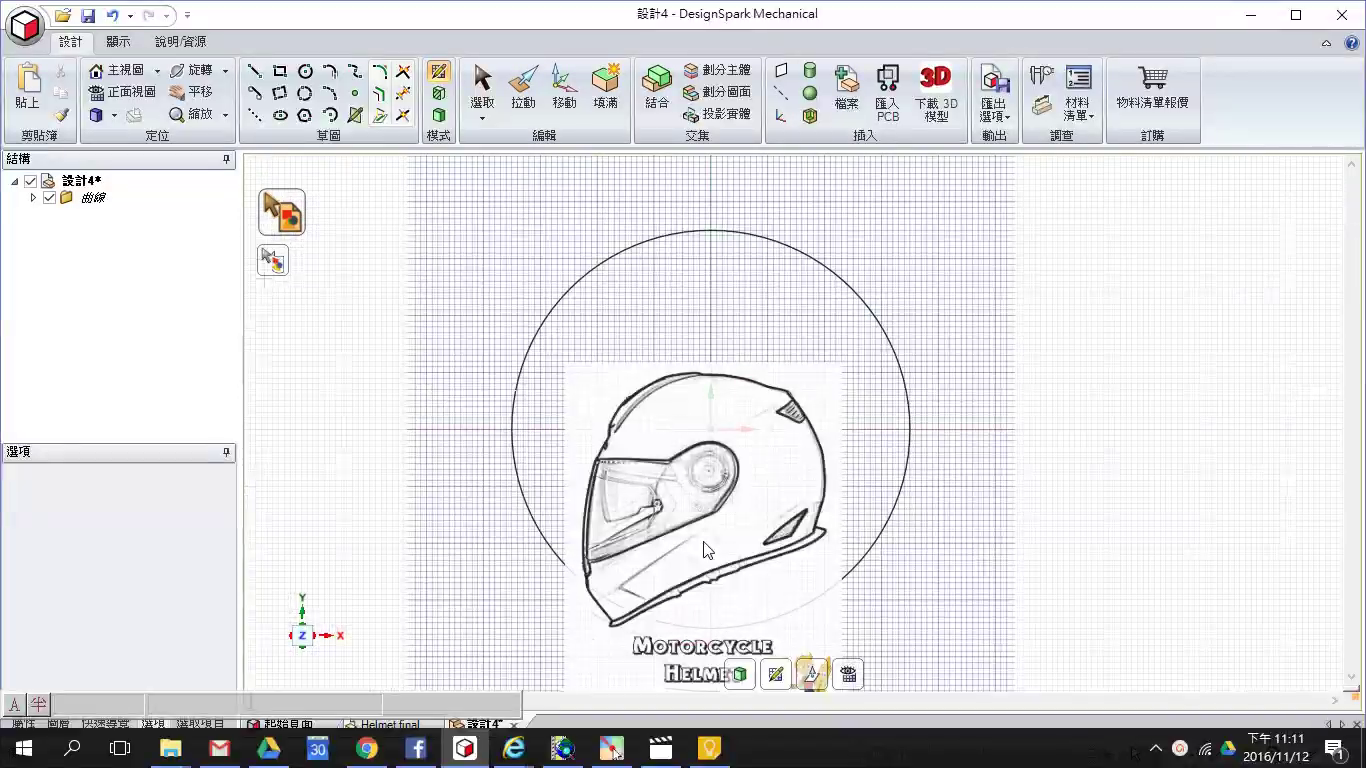Activate the 拉動 (Pull) tool

click(523, 87)
